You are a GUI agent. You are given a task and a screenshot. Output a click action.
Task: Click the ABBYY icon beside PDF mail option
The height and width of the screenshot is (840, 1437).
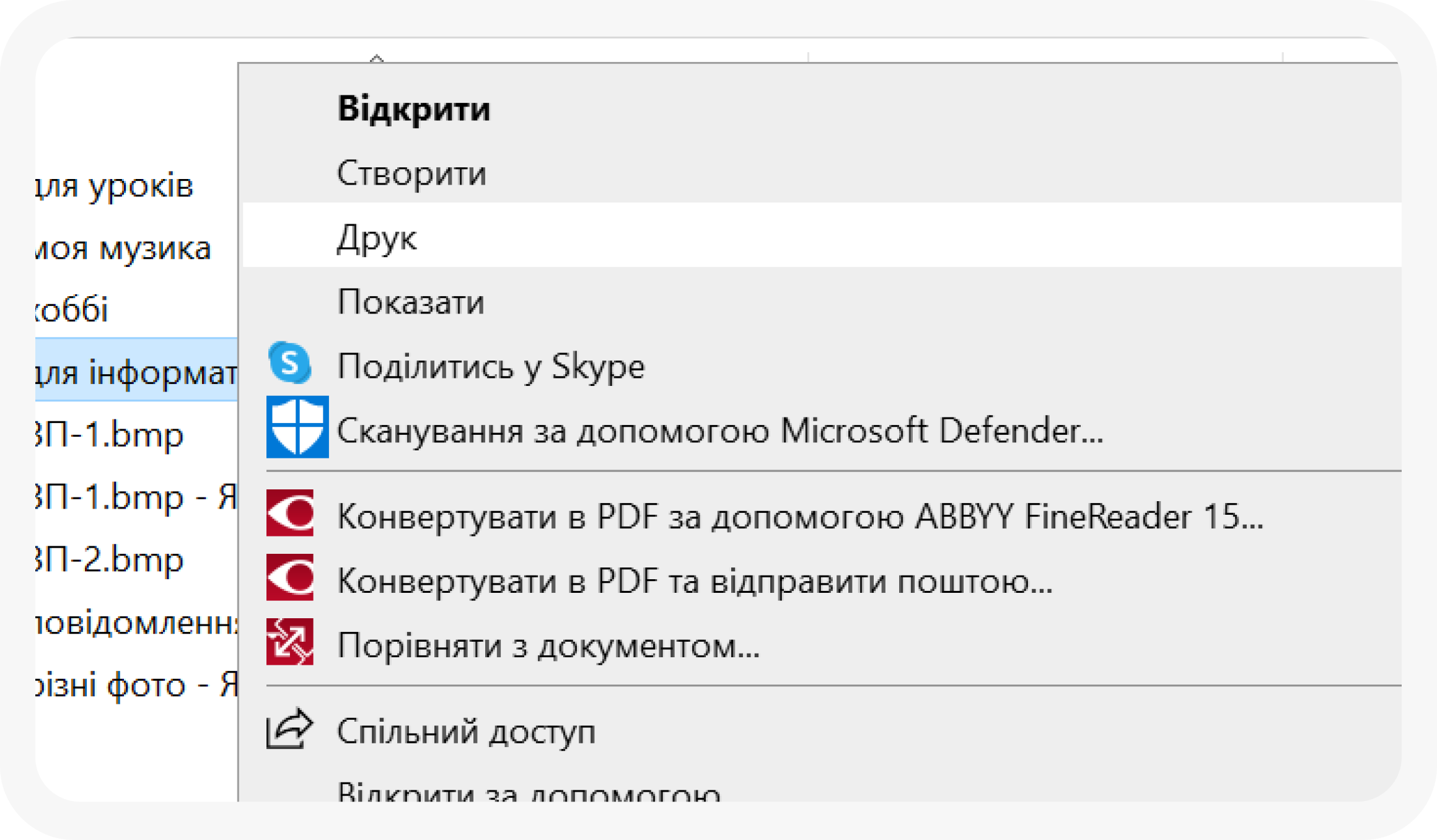(x=290, y=578)
